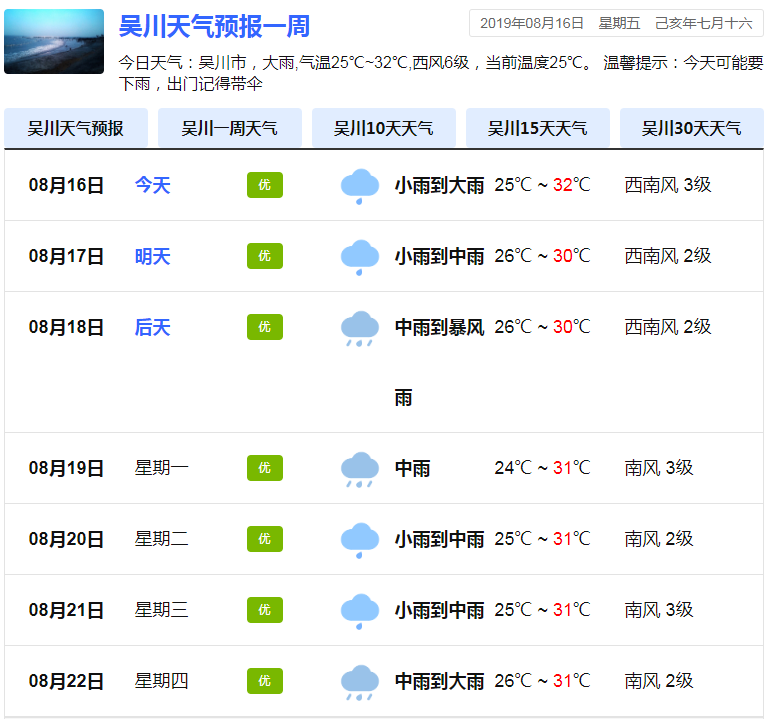Click the 小雨到大雨 weather description
Viewport: 769px width, 719px height.
tap(439, 186)
